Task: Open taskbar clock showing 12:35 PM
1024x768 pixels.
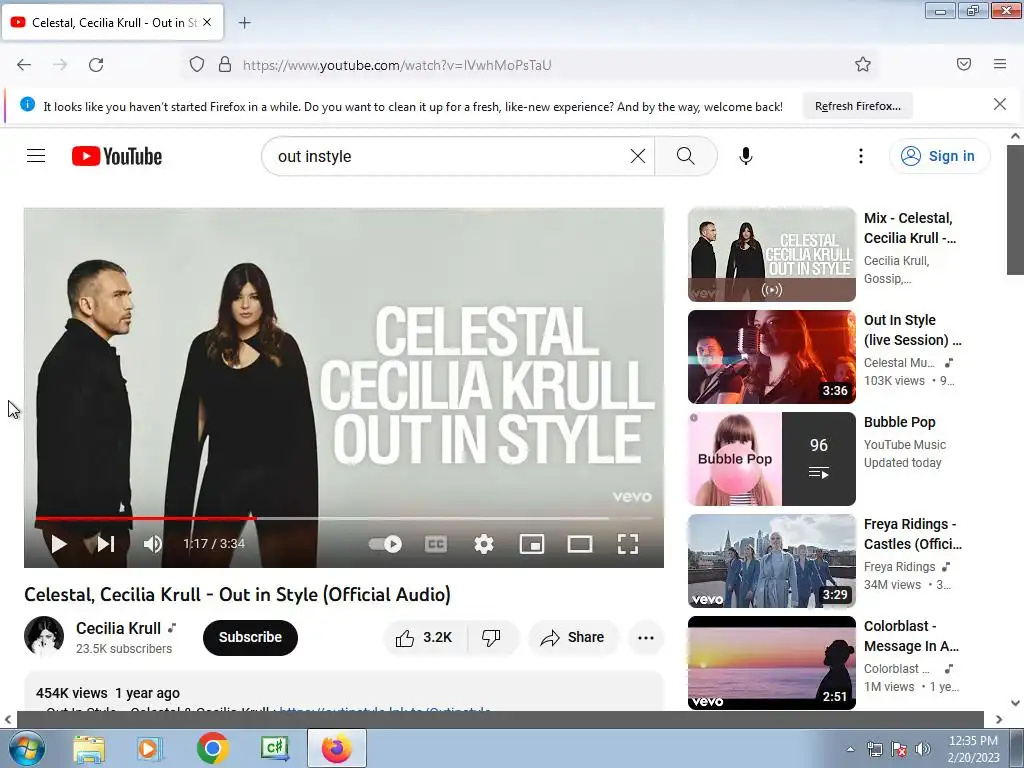Action: (x=973, y=749)
